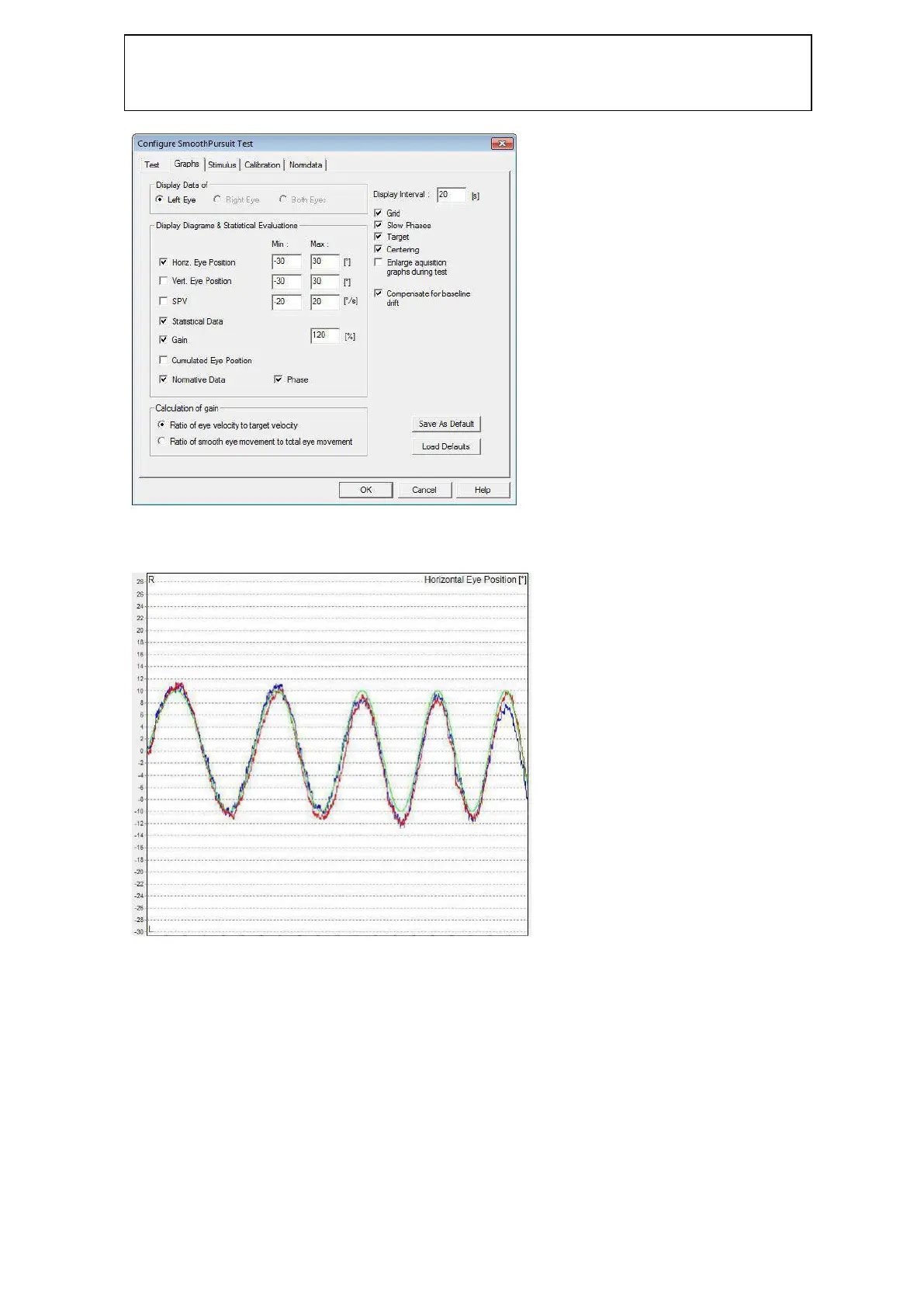
Task: Open the Stimulus tab
Action: coord(222,165)
